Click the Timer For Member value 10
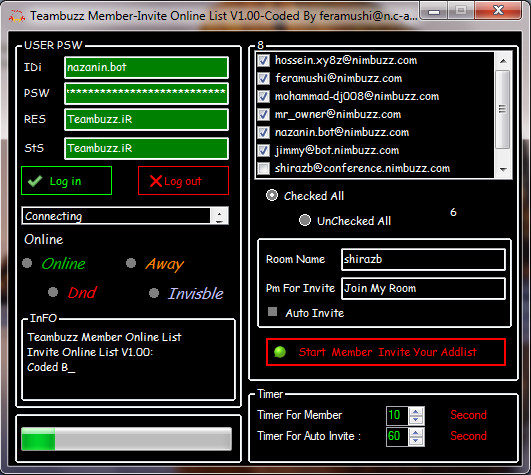The width and height of the screenshot is (531, 475). [397, 415]
